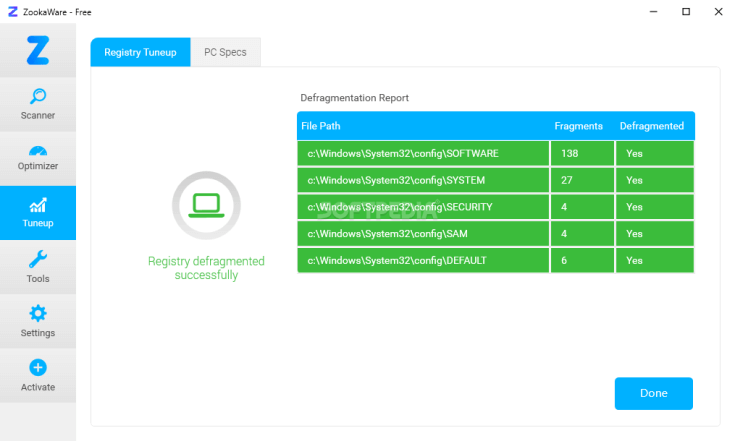The image size is (735, 441).
Task: Select the config\SAM file path row
Action: pyautogui.click(x=423, y=233)
